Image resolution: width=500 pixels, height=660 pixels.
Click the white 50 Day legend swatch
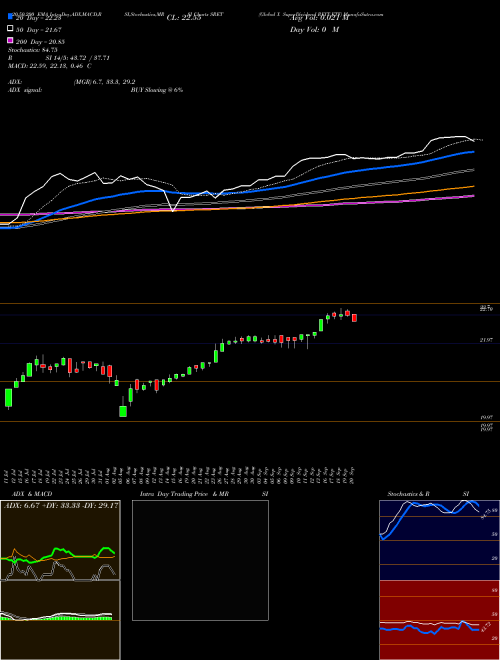click(x=10, y=29)
